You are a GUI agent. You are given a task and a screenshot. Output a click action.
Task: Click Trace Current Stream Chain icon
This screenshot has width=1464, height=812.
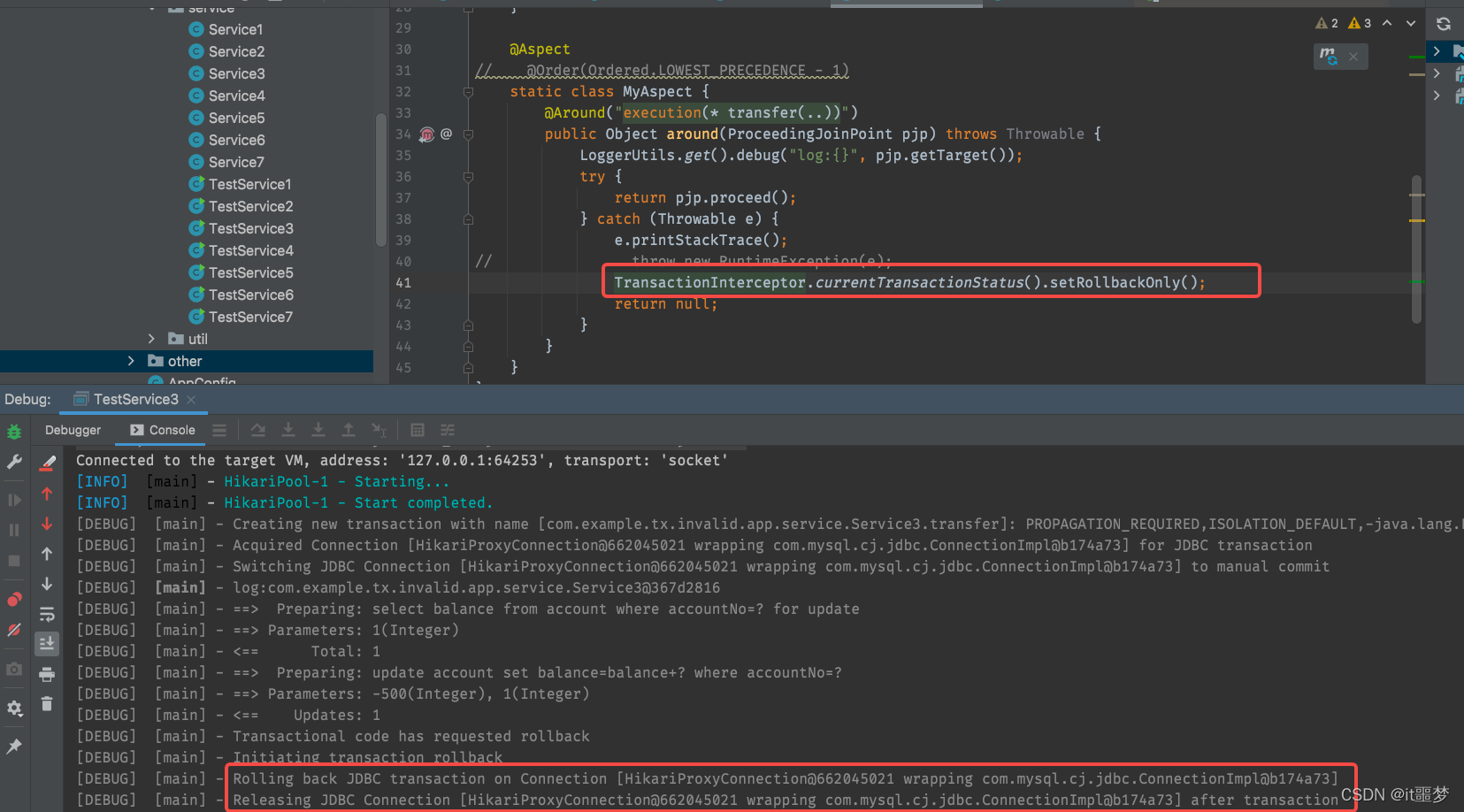coord(448,430)
